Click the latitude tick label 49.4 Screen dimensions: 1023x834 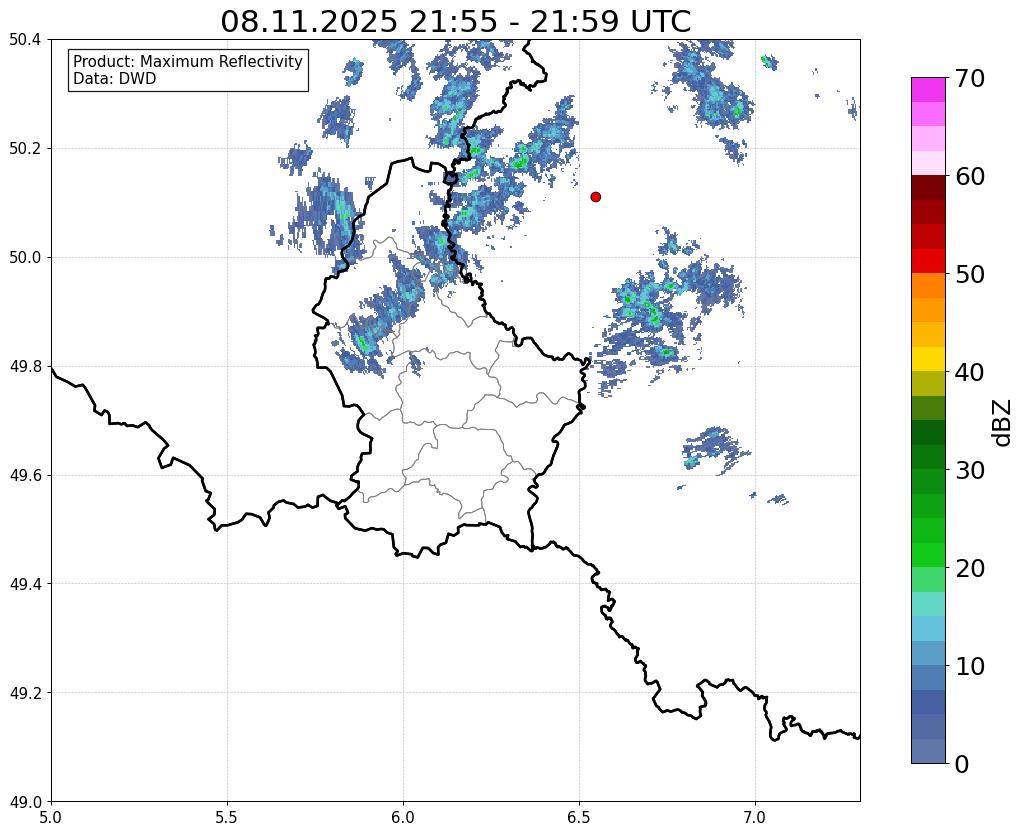[x=25, y=584]
